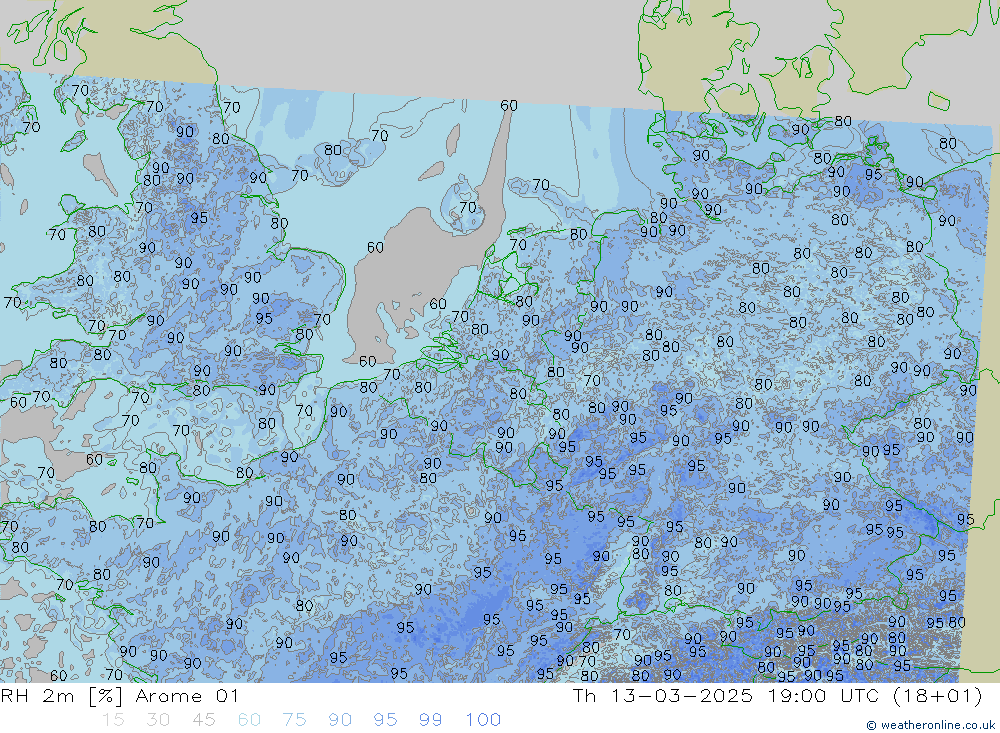1000x733 pixels.
Task: Click the 'Th 13-03-2025 19:00 UTC' timestamp
Action: coord(728,695)
